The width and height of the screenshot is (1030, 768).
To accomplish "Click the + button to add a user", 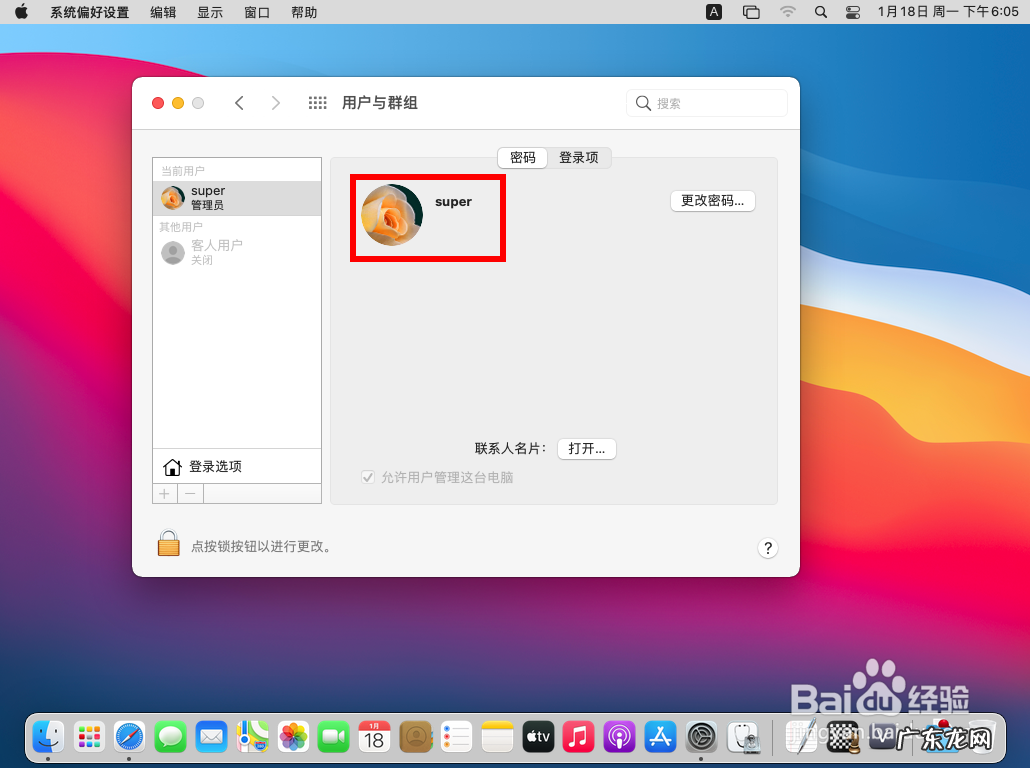I will click(164, 493).
